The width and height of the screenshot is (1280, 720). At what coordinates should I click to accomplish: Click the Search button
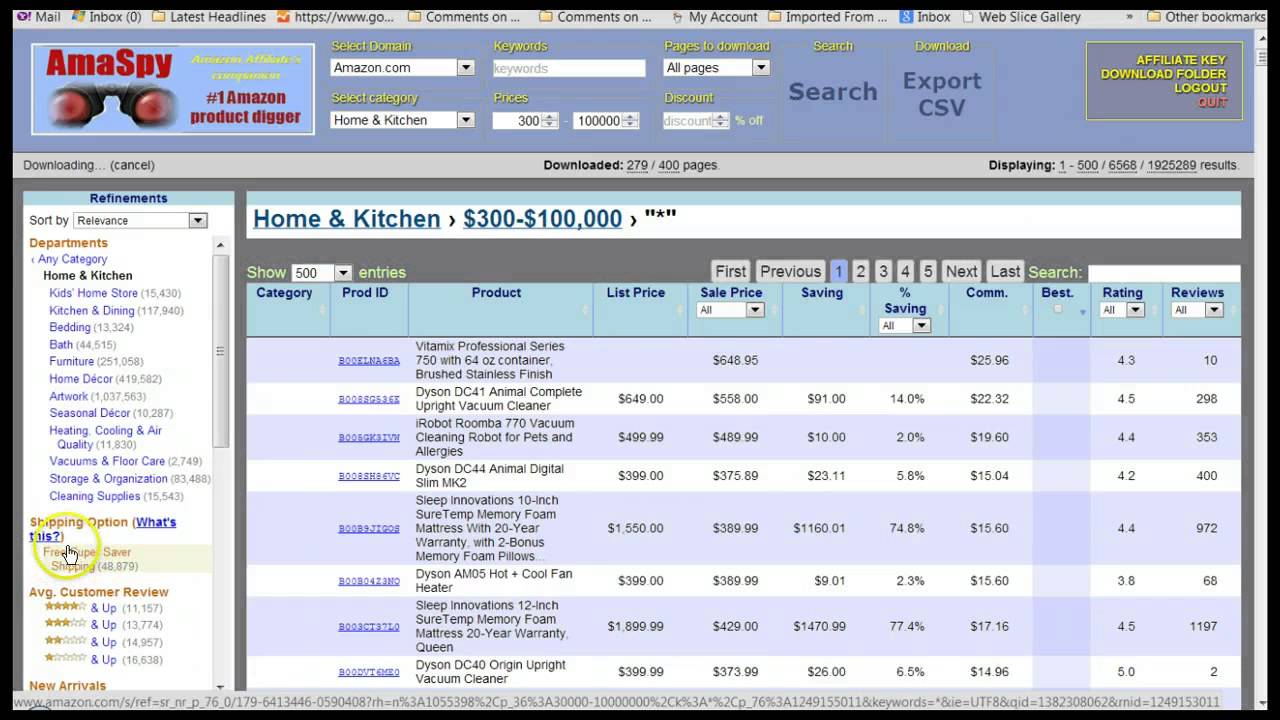(833, 92)
